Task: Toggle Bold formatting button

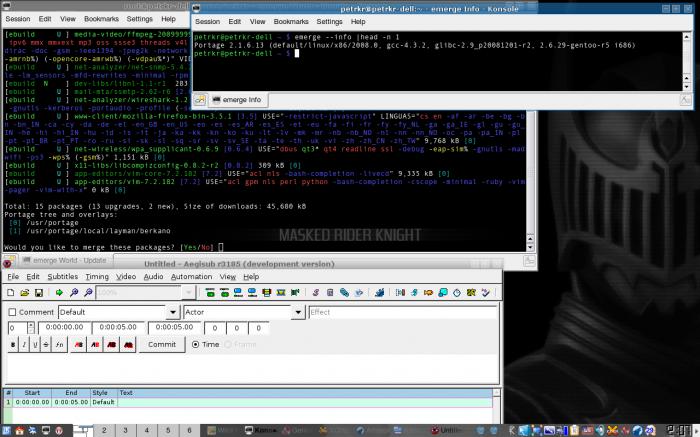Action: pyautogui.click(x=13, y=345)
